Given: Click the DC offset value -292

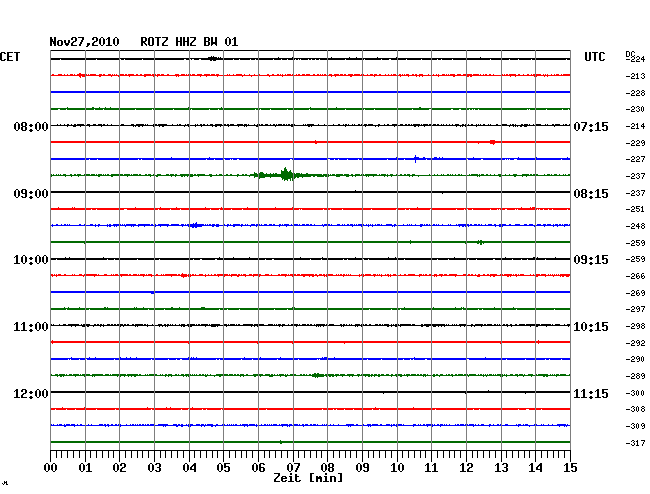Looking at the screenshot, I should [635, 343].
